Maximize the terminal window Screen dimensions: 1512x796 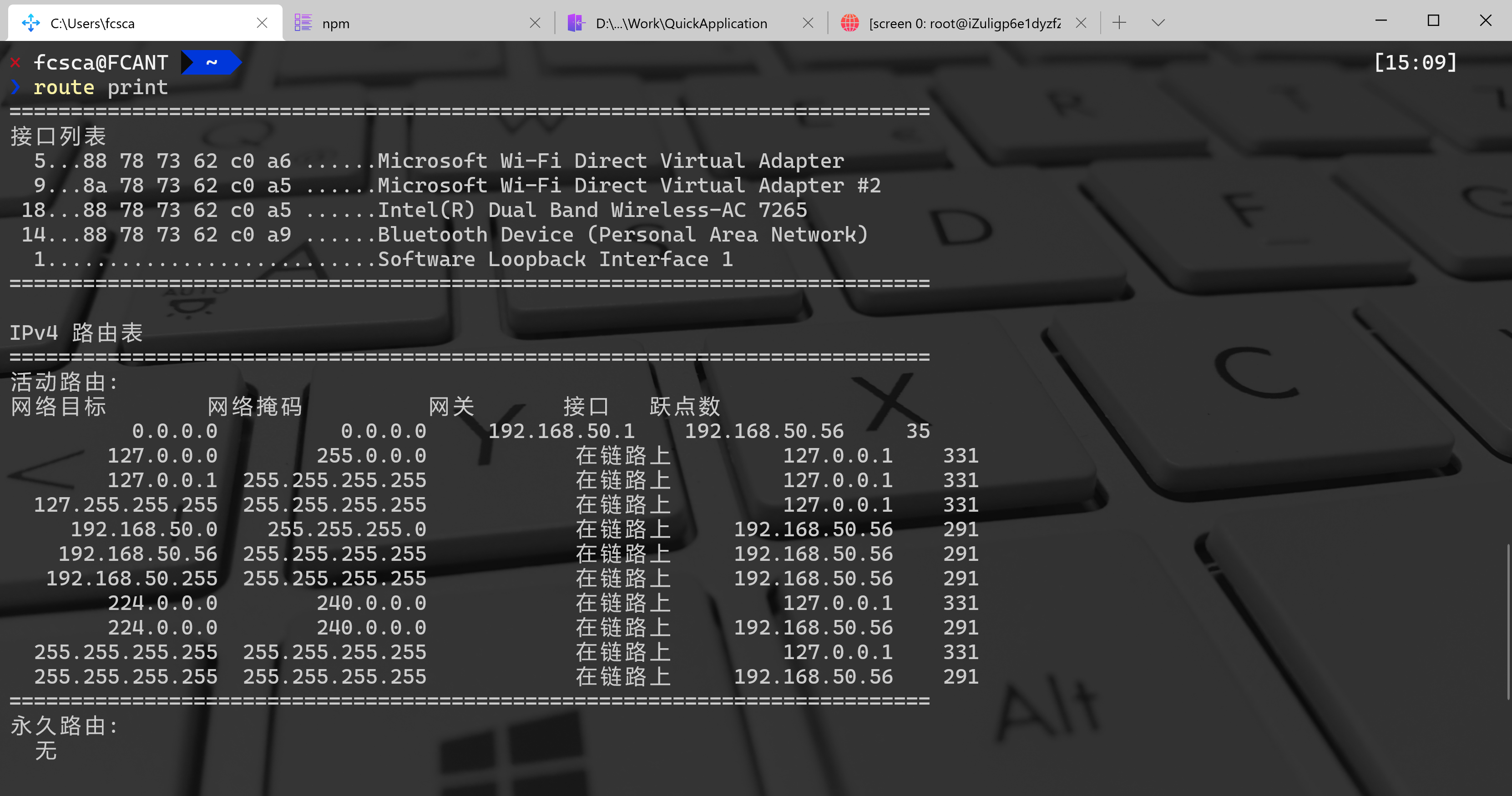click(1433, 20)
